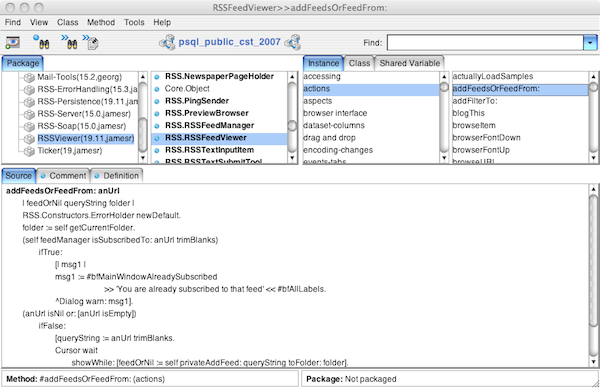
Task: Click down arrow of class list scrollbar
Action: click(x=292, y=158)
